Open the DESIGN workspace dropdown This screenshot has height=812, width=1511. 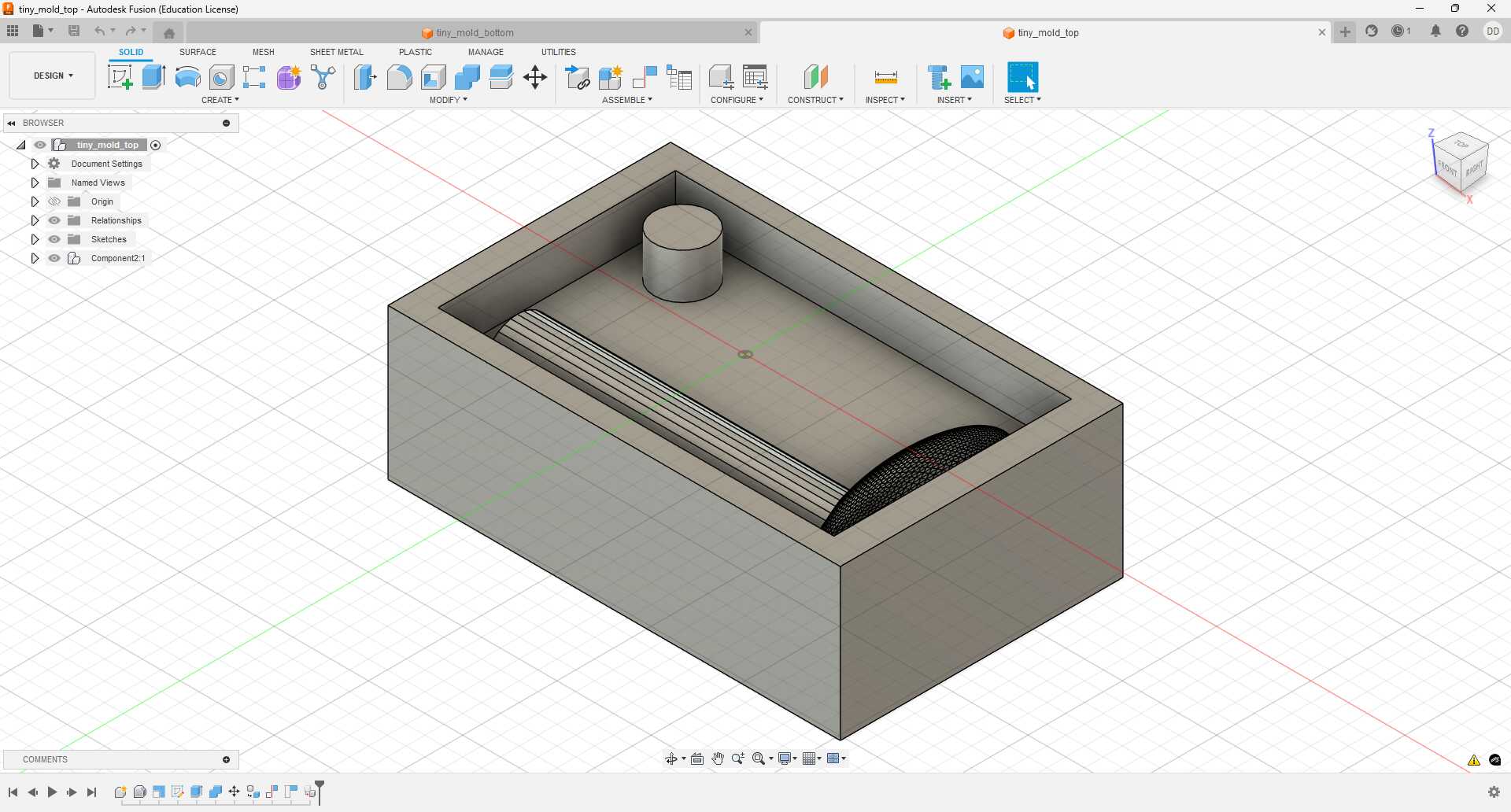point(51,76)
